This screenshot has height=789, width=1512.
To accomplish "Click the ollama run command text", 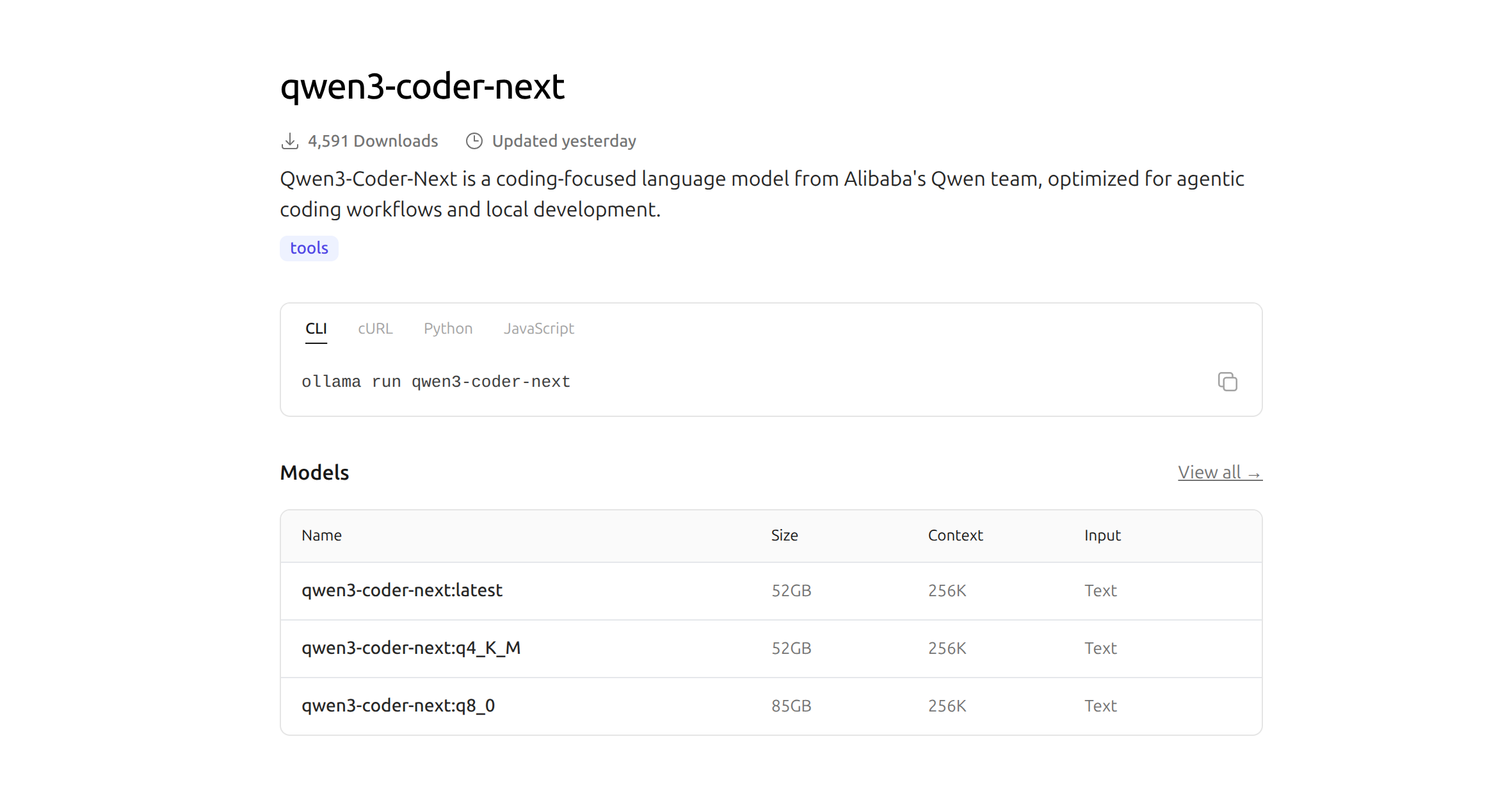I will click(436, 382).
